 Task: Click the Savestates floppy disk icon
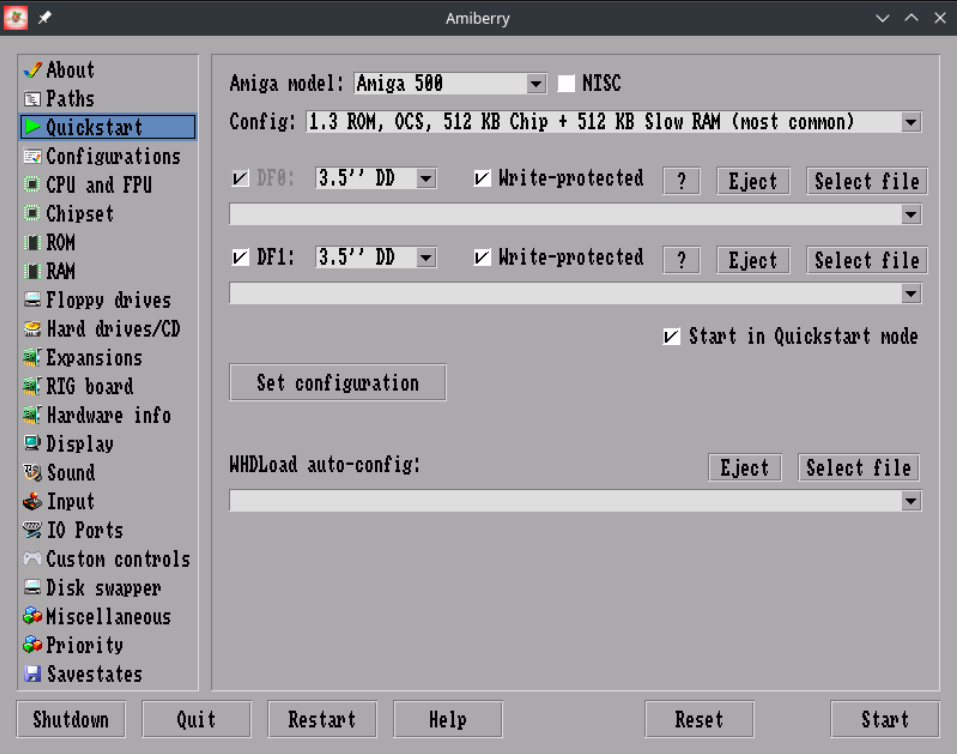[x=32, y=674]
